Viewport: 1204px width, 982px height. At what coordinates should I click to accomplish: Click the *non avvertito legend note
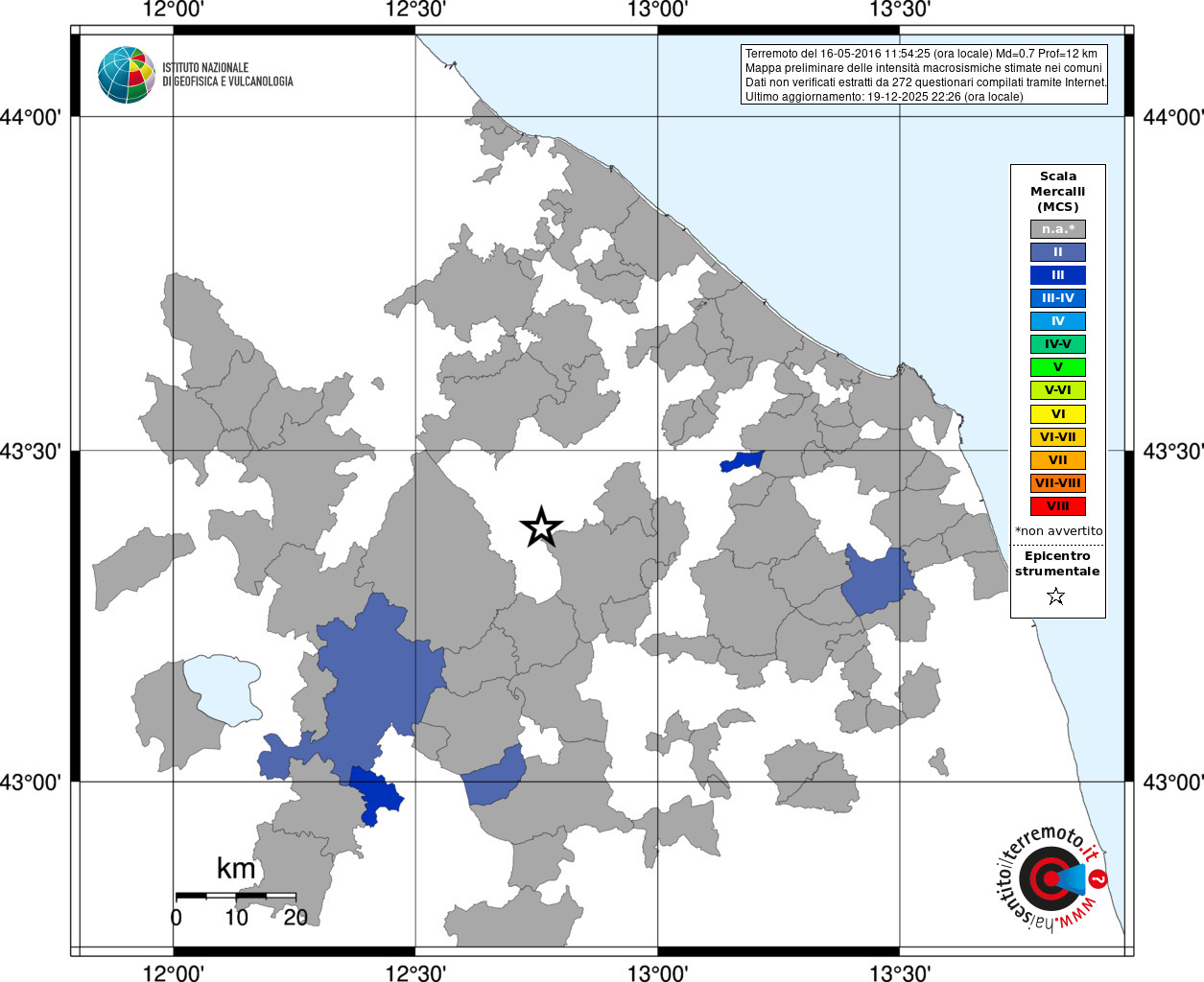pos(1058,531)
